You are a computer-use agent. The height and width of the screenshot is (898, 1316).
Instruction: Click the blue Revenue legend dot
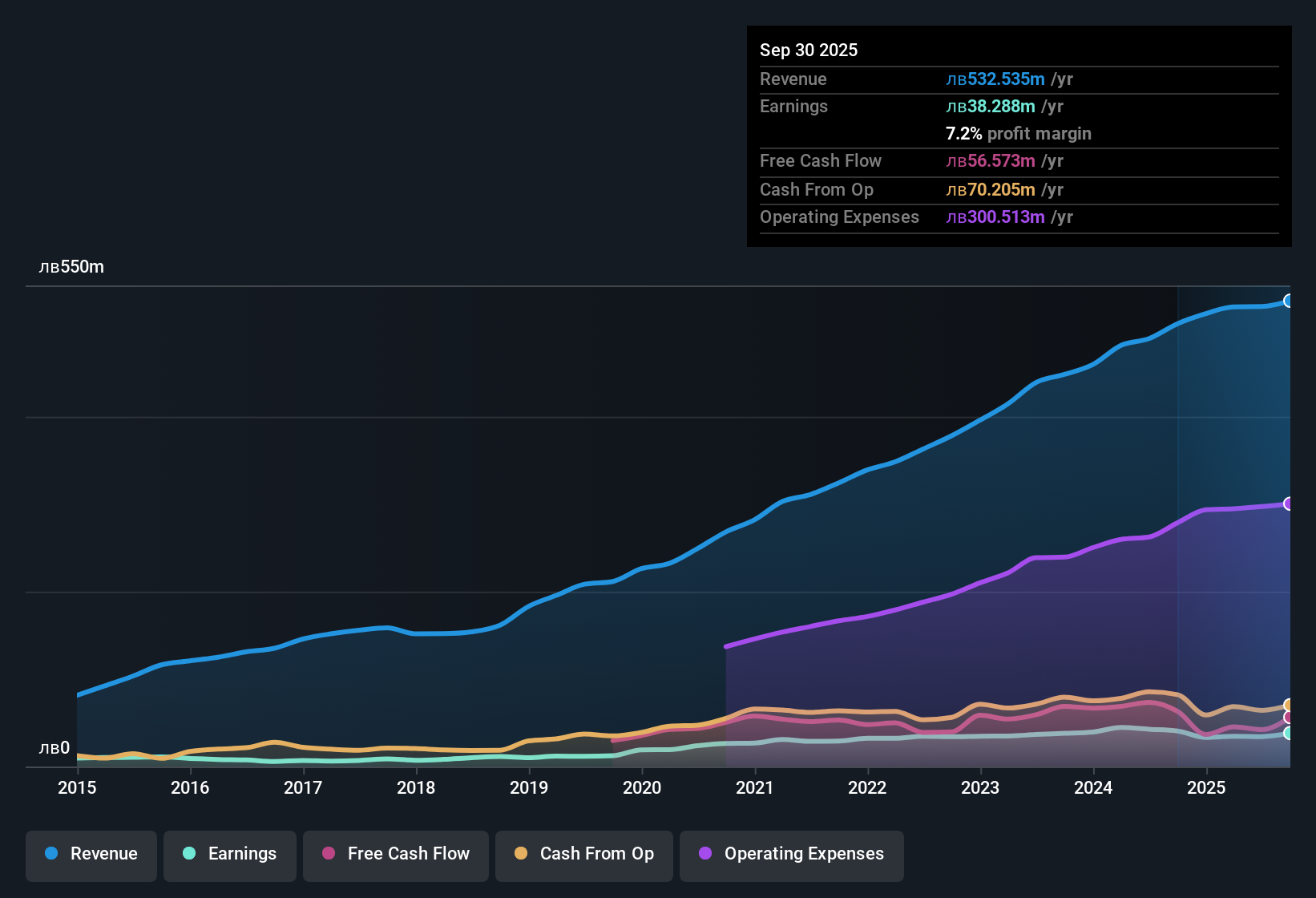click(51, 854)
